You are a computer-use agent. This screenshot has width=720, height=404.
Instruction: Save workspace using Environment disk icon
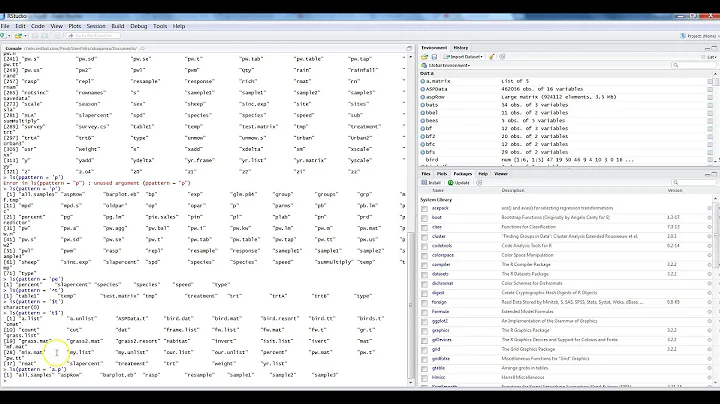[434, 57]
